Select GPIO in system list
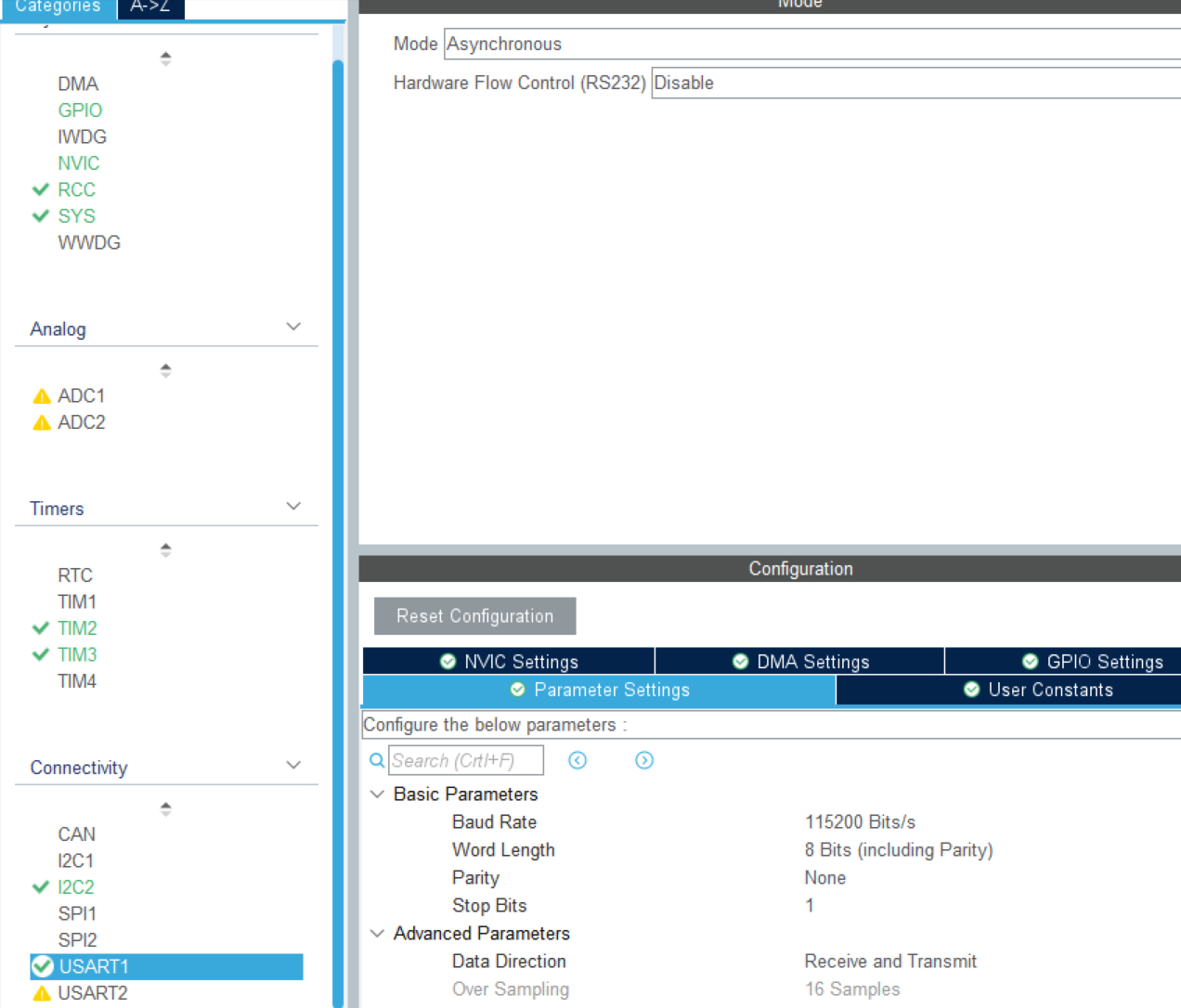 (80, 110)
